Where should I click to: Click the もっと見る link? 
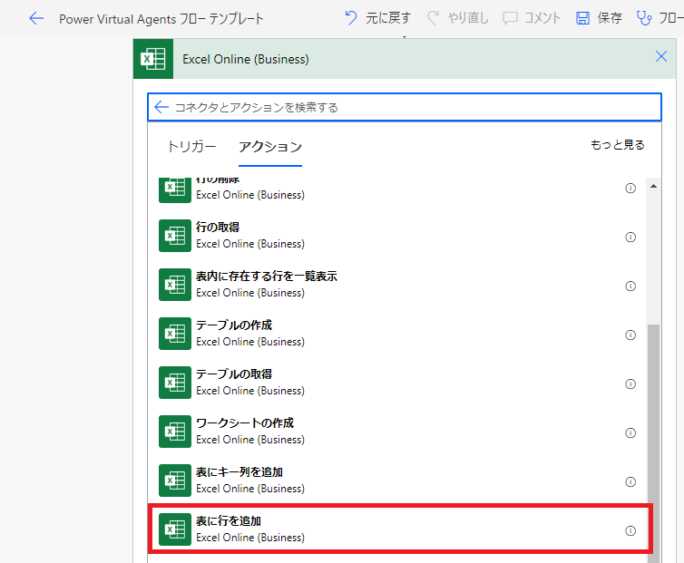click(617, 145)
